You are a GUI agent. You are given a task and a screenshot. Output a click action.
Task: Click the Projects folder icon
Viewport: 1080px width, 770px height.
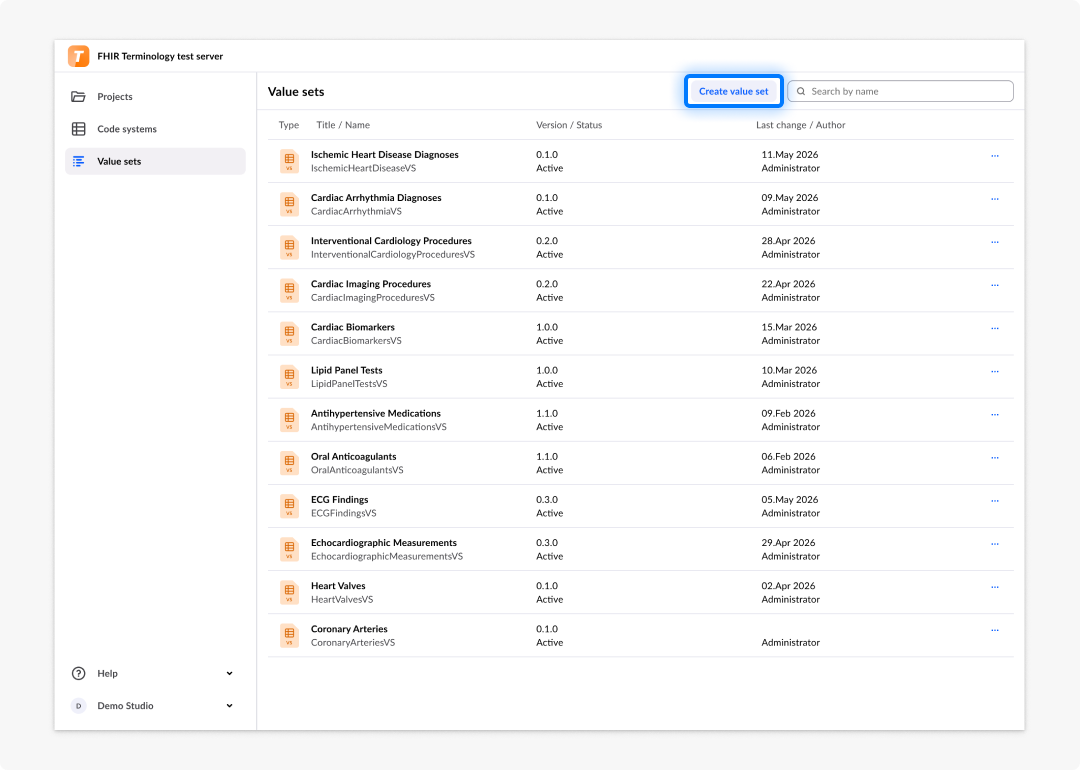[x=79, y=96]
